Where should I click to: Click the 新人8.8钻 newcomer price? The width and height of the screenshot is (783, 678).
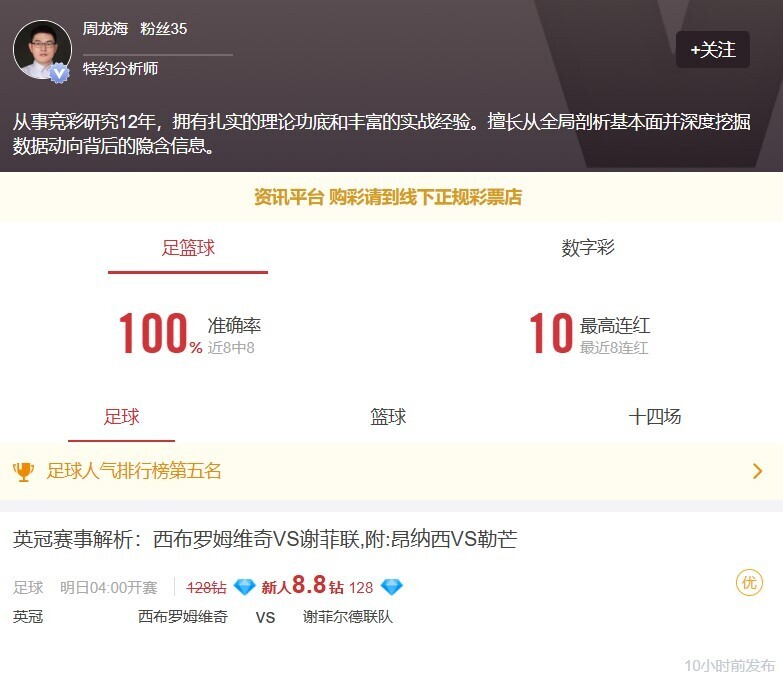click(303, 585)
